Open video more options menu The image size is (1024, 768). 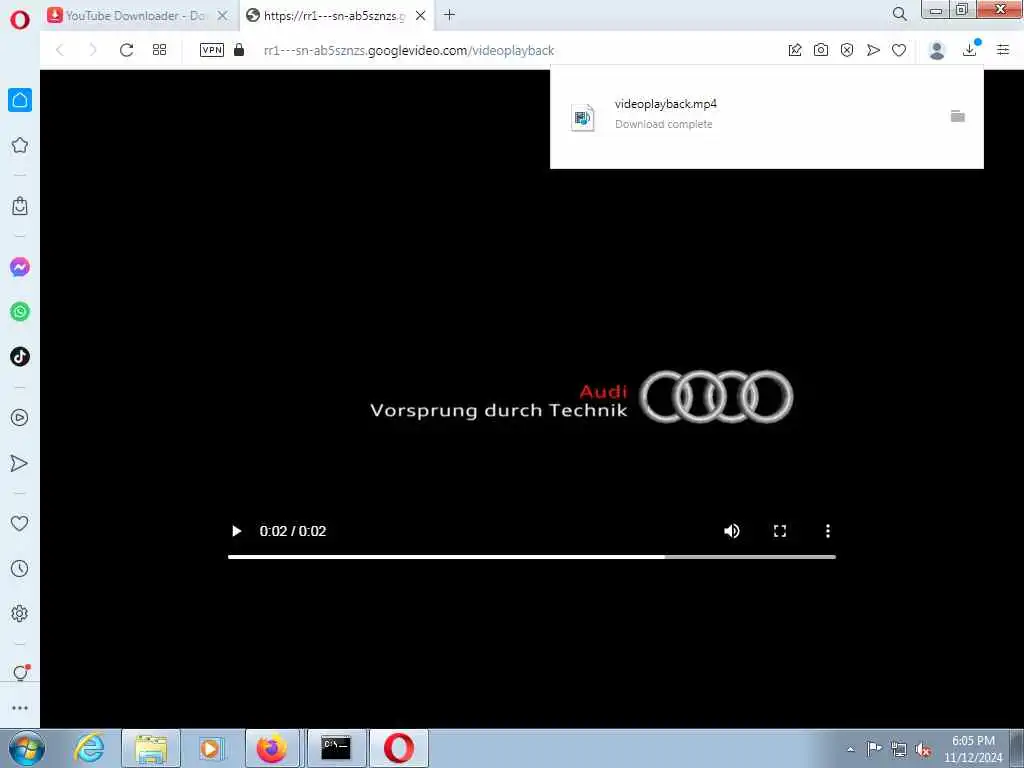[x=827, y=531]
